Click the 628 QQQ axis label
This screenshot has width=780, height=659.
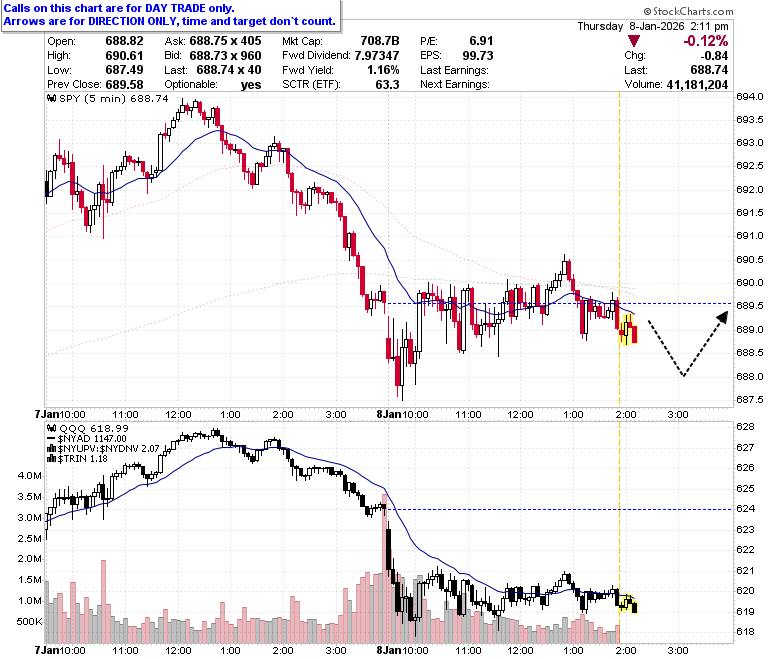click(745, 427)
